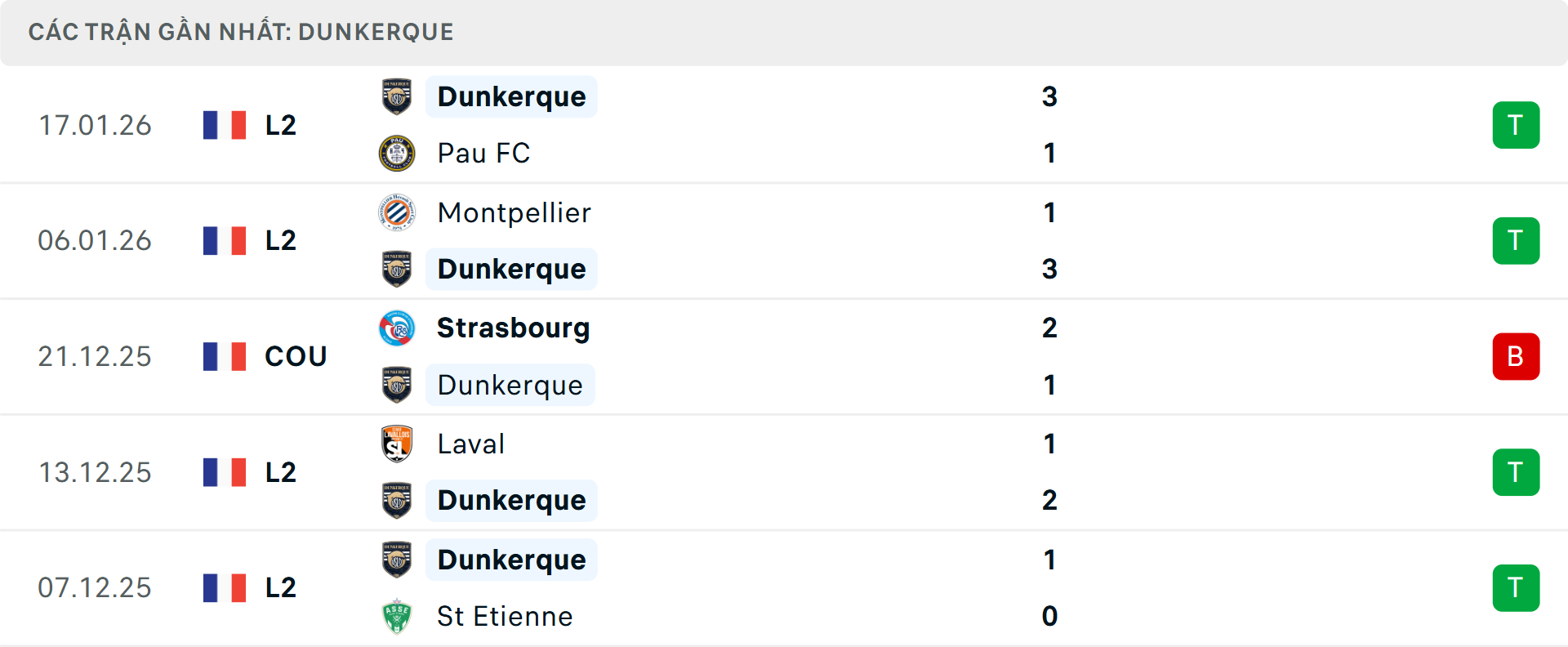
Task: Click the French flag on 17.01.26 row
Action: tap(225, 125)
